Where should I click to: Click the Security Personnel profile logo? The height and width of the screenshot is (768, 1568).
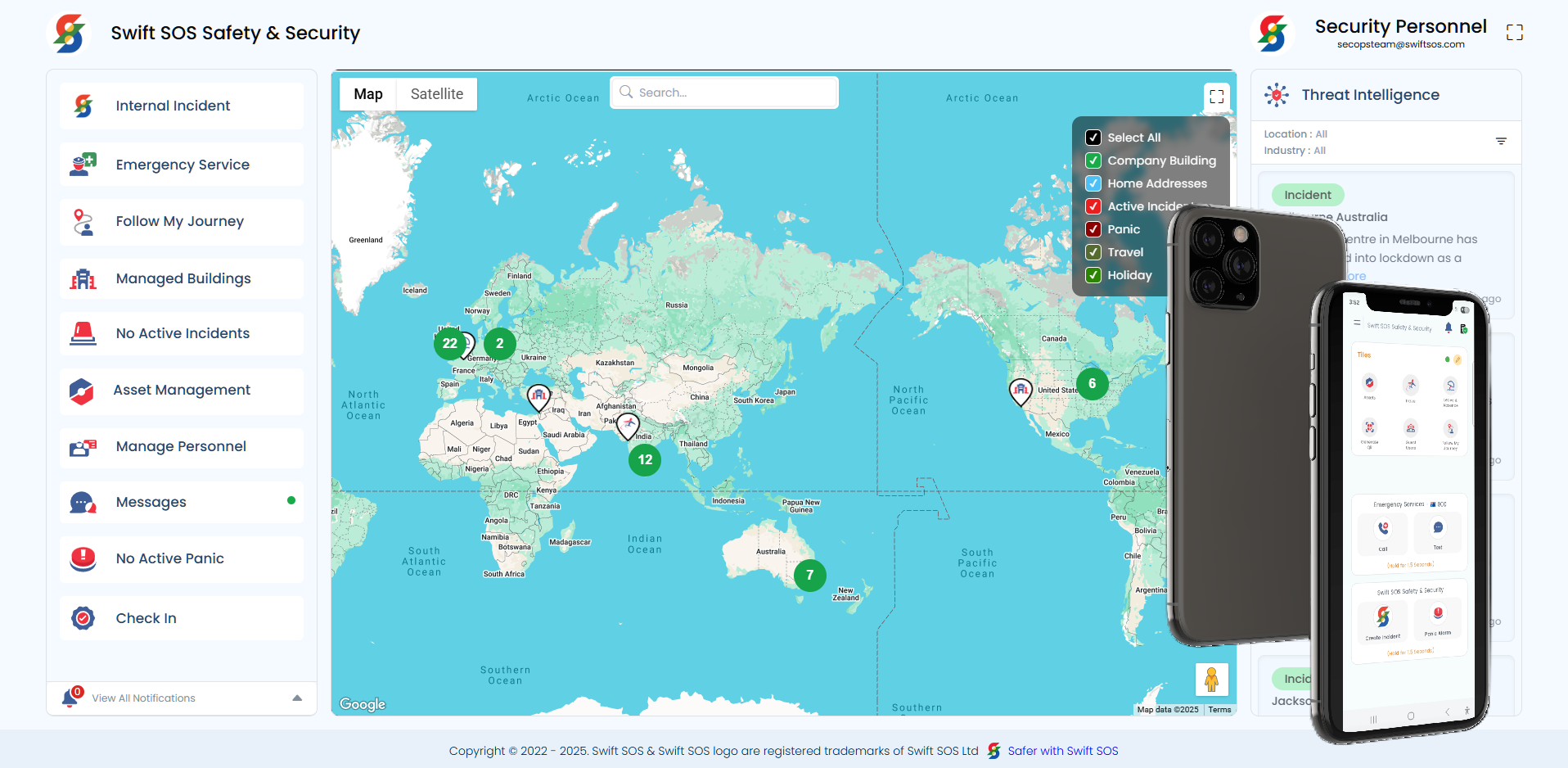(x=1273, y=34)
